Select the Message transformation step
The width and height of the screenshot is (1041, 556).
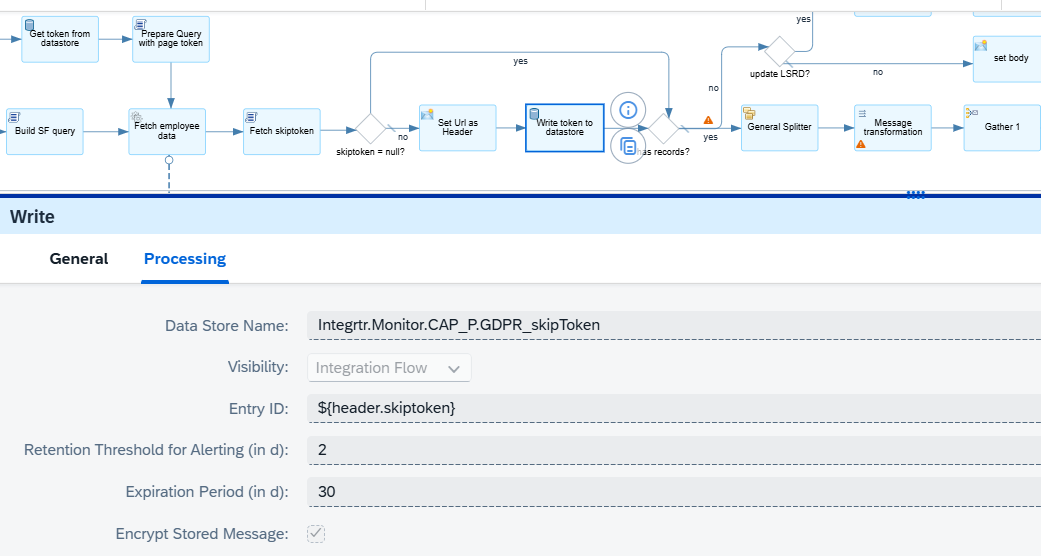[892, 128]
